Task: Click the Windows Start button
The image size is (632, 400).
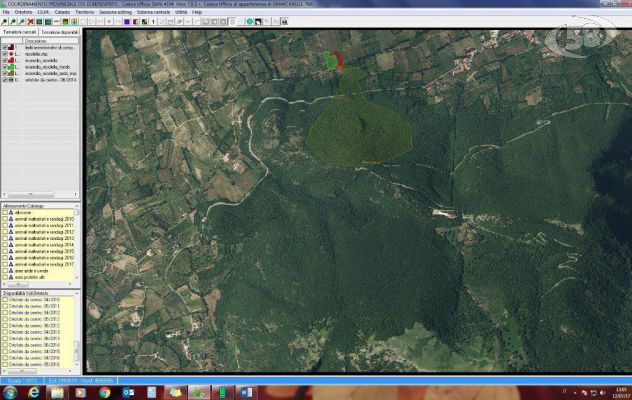Action: pos(9,392)
